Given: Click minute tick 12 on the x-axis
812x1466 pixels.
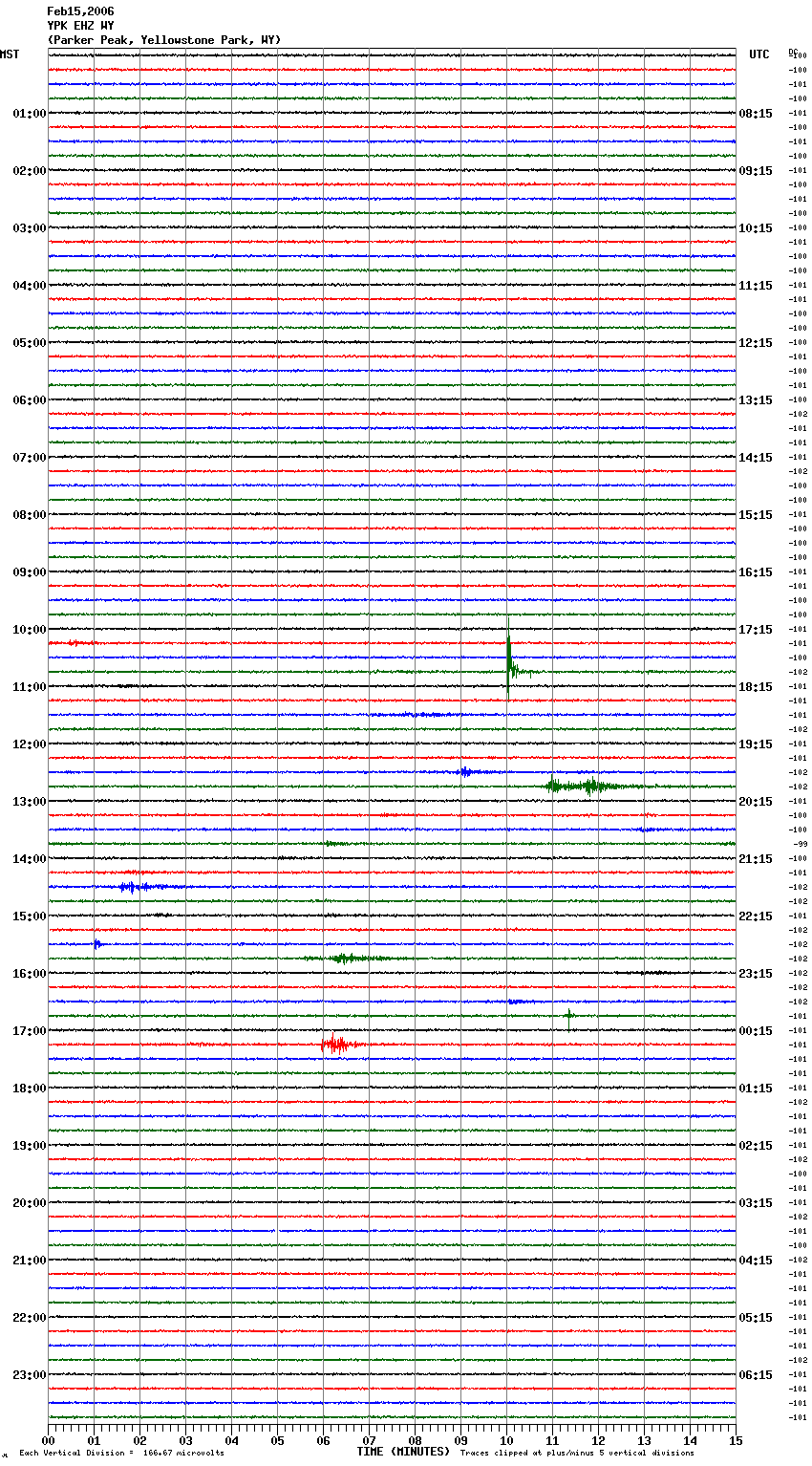Looking at the screenshot, I should coord(598,1440).
